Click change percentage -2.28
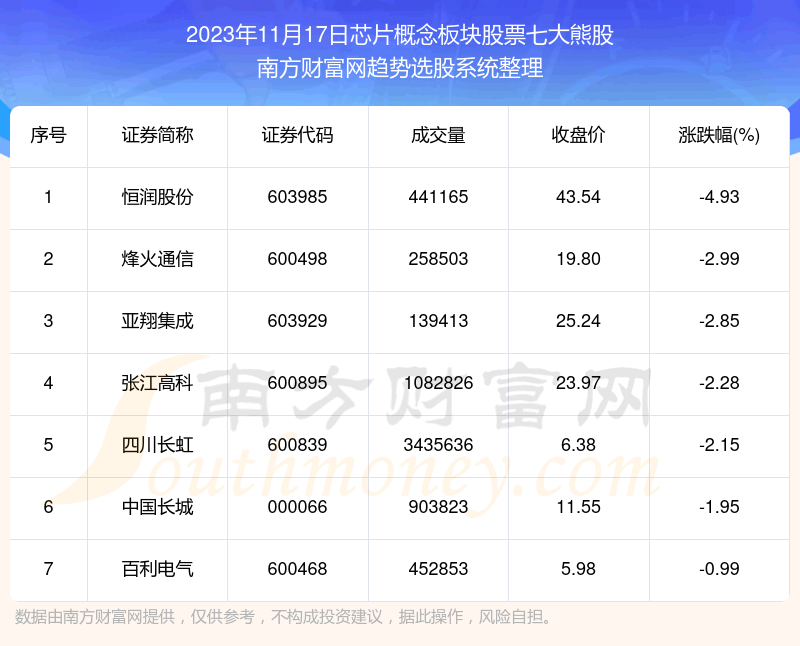This screenshot has height=646, width=800. [719, 383]
